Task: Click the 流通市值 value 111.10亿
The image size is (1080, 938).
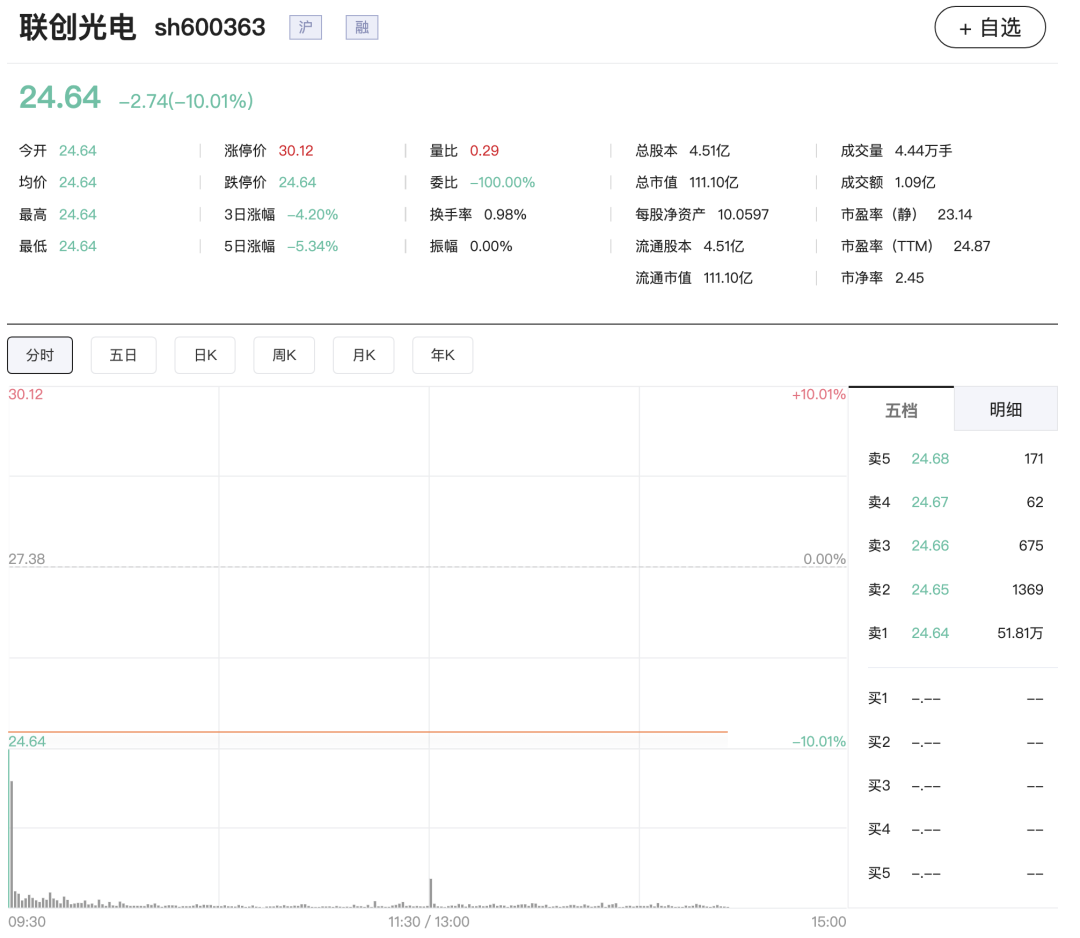Action: (x=728, y=278)
